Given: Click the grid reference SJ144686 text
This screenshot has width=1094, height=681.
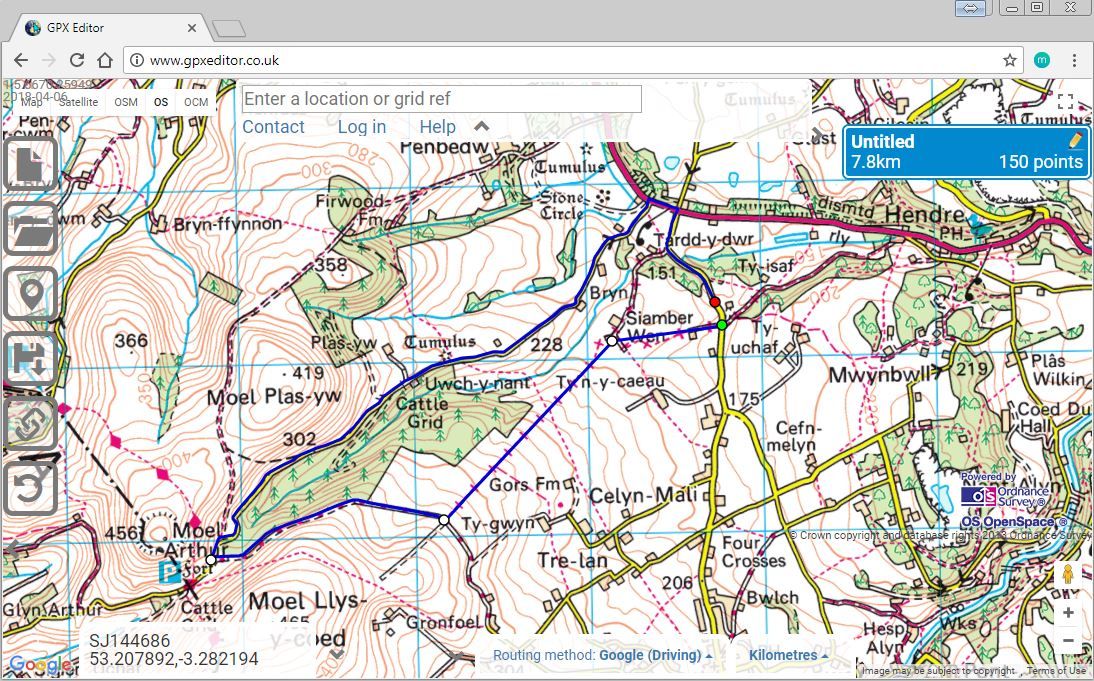Looking at the screenshot, I should tap(130, 641).
